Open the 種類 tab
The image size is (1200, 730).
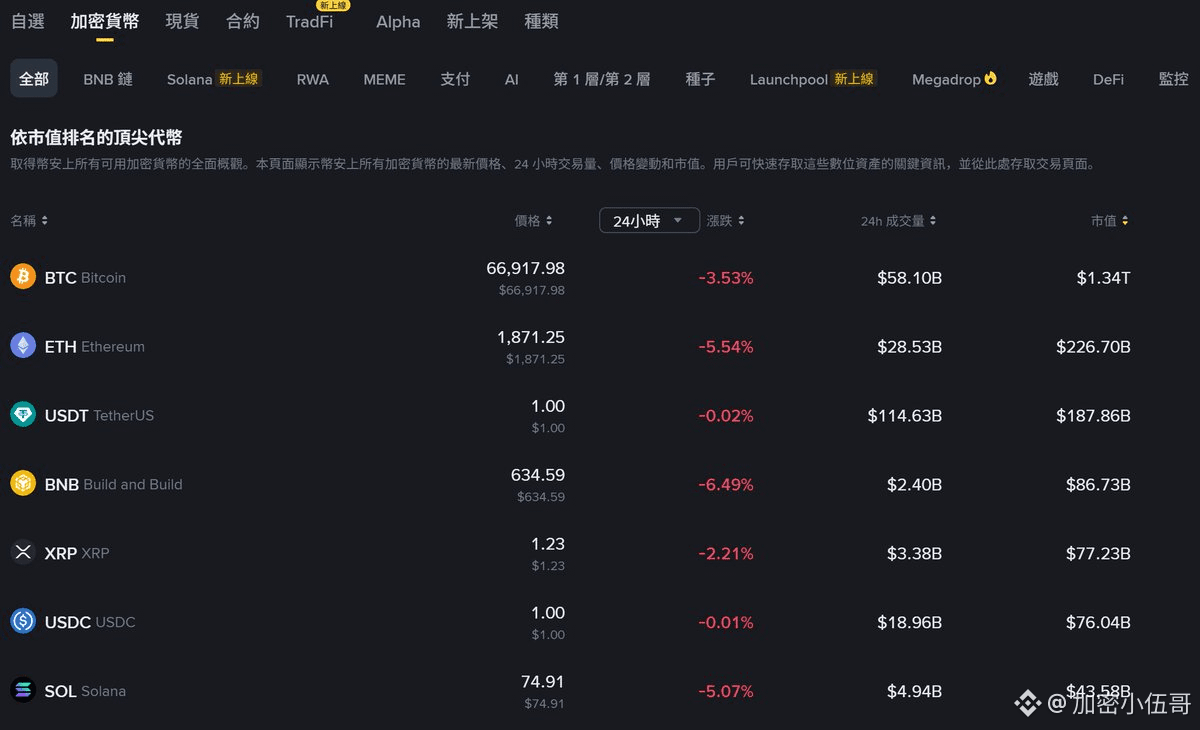[542, 21]
